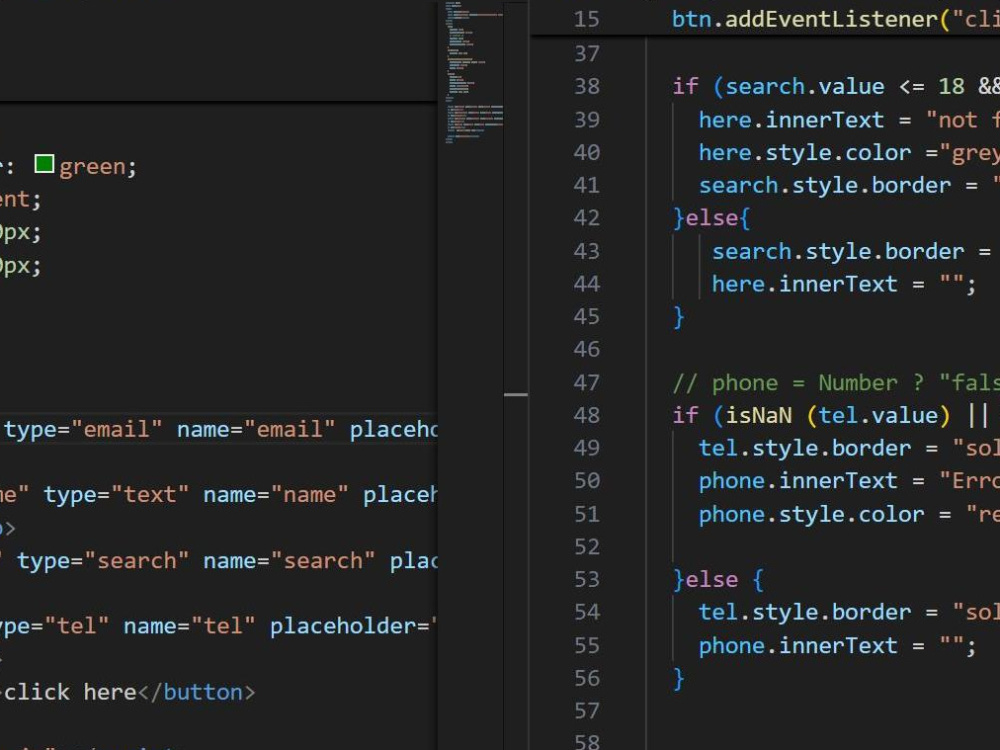
Task: Click the type="search" attribute
Action: [103, 561]
